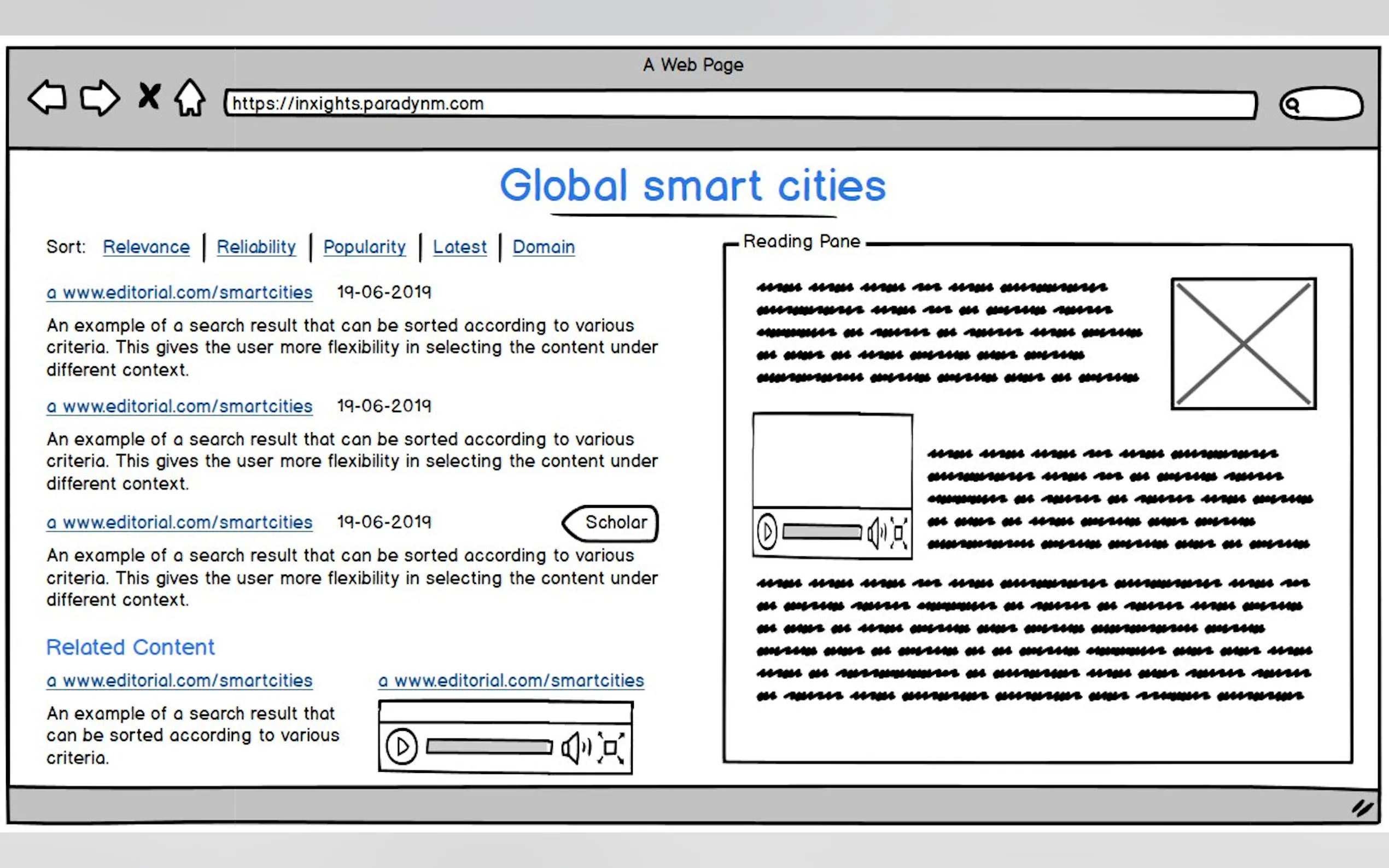The image size is (1389, 868).
Task: Go to the browser home icon
Action: [x=190, y=98]
